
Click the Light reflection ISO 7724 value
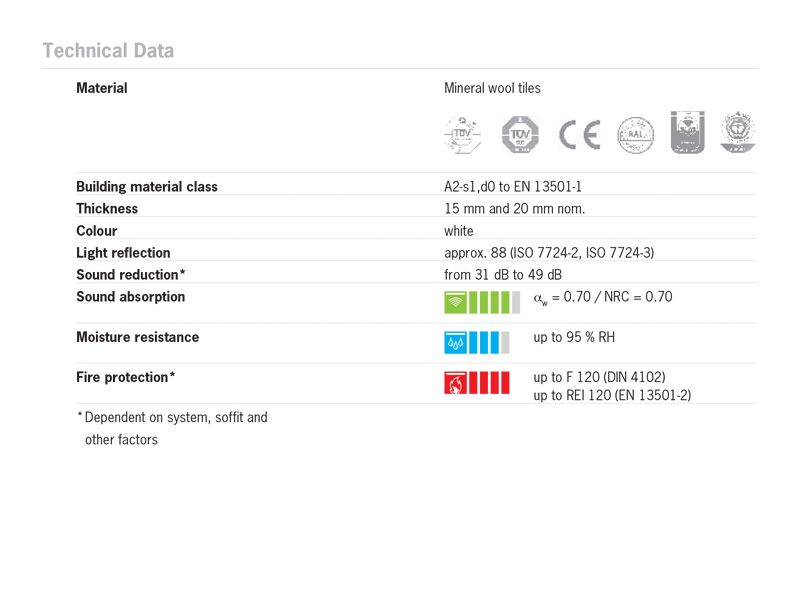(549, 253)
